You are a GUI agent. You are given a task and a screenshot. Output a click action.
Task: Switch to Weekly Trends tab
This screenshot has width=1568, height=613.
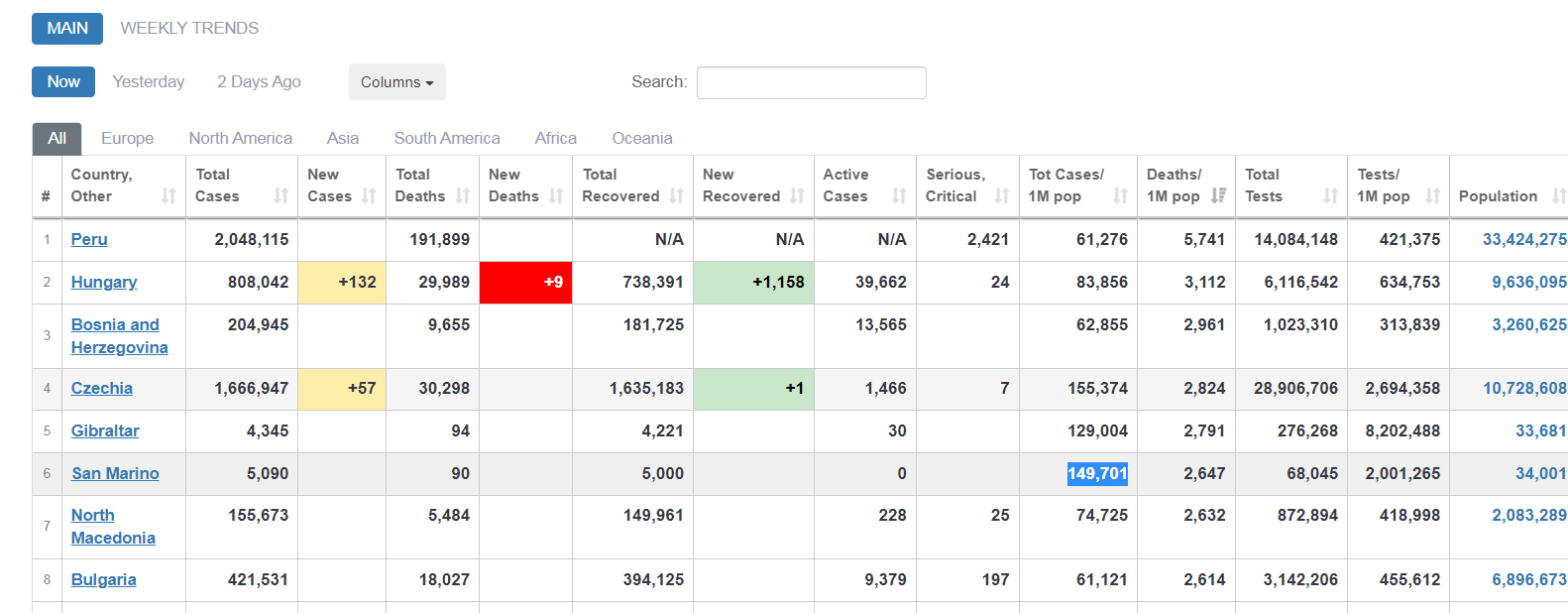(x=189, y=28)
